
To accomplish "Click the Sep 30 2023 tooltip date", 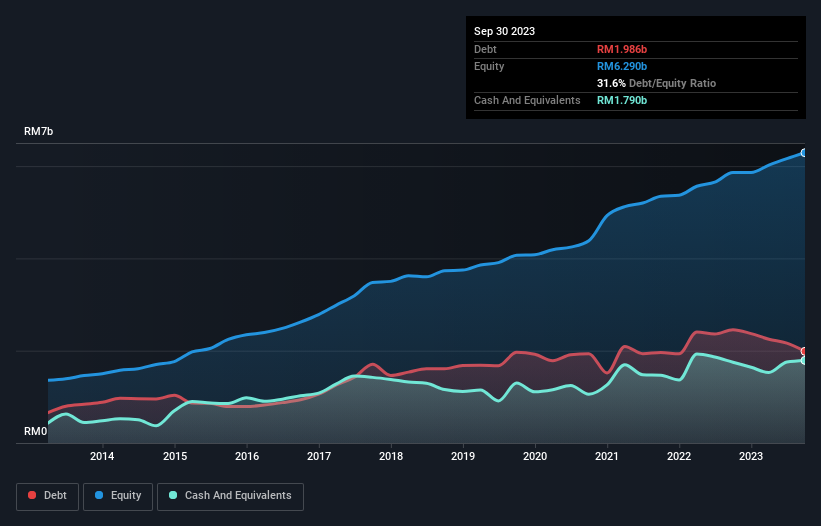I will click(x=504, y=31).
